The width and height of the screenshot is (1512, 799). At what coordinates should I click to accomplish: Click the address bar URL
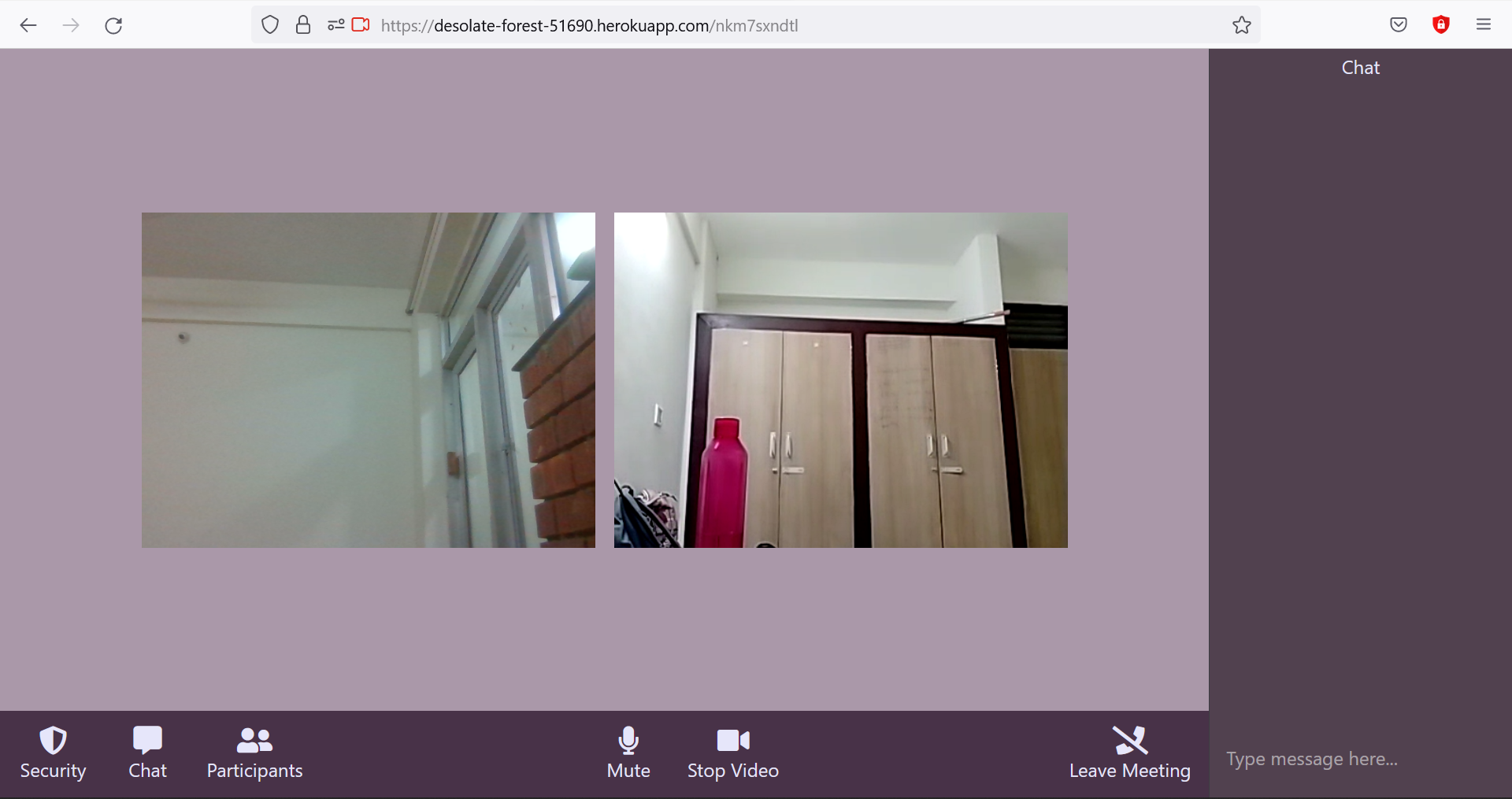tap(589, 24)
